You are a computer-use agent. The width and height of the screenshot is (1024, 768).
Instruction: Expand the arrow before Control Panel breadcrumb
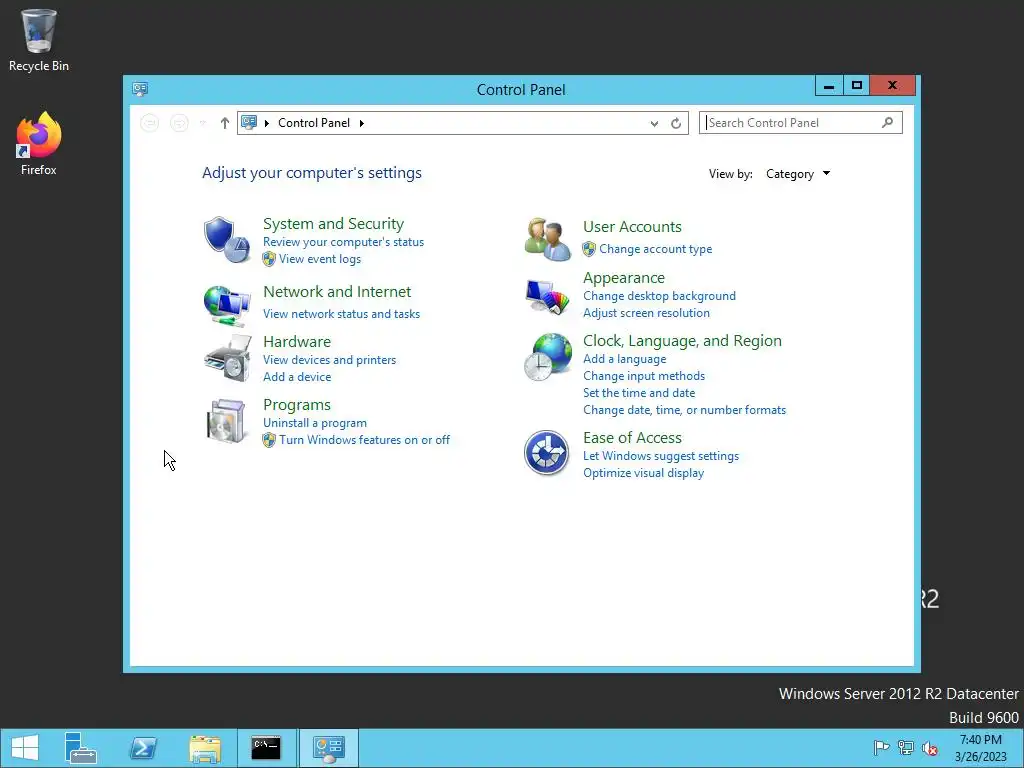[x=266, y=123]
